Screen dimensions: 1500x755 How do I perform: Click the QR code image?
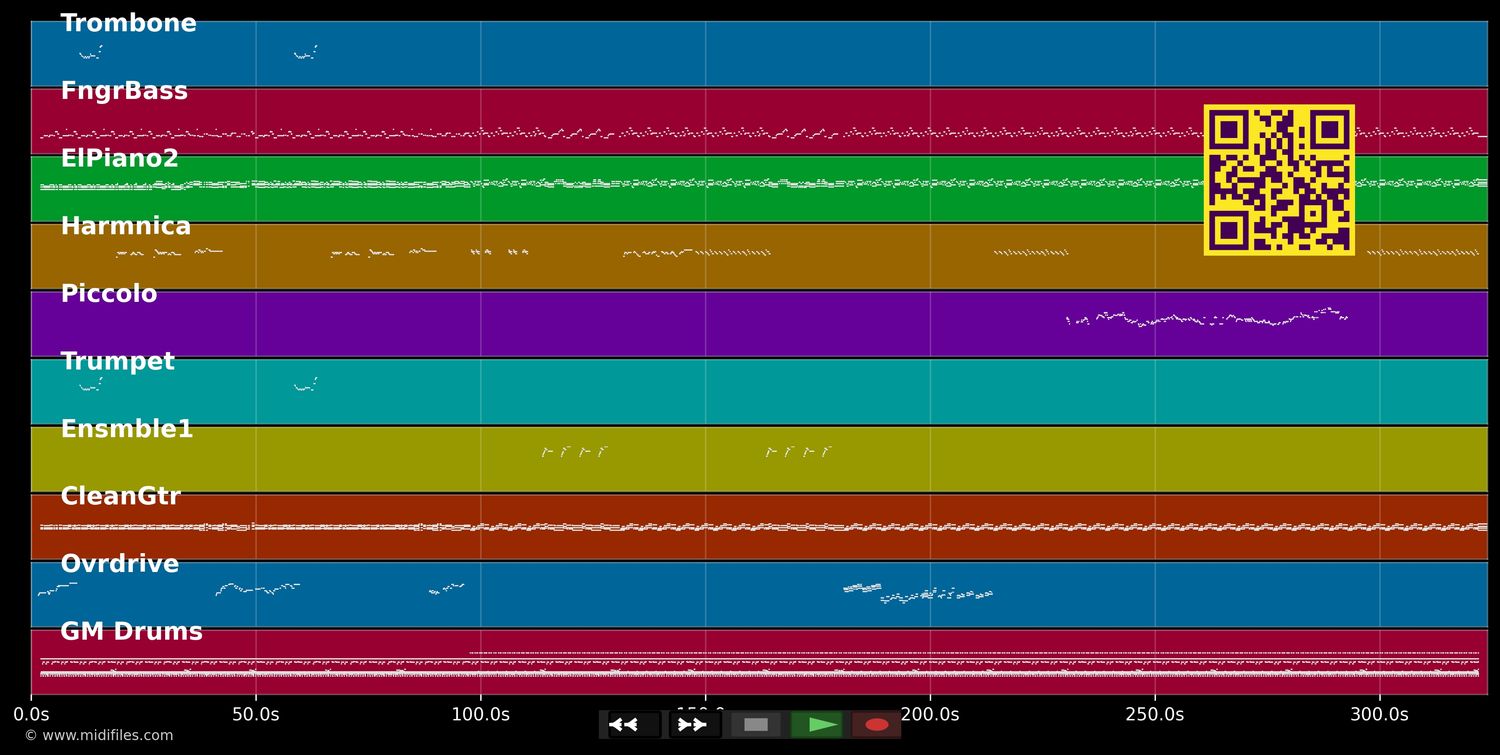[x=1278, y=180]
